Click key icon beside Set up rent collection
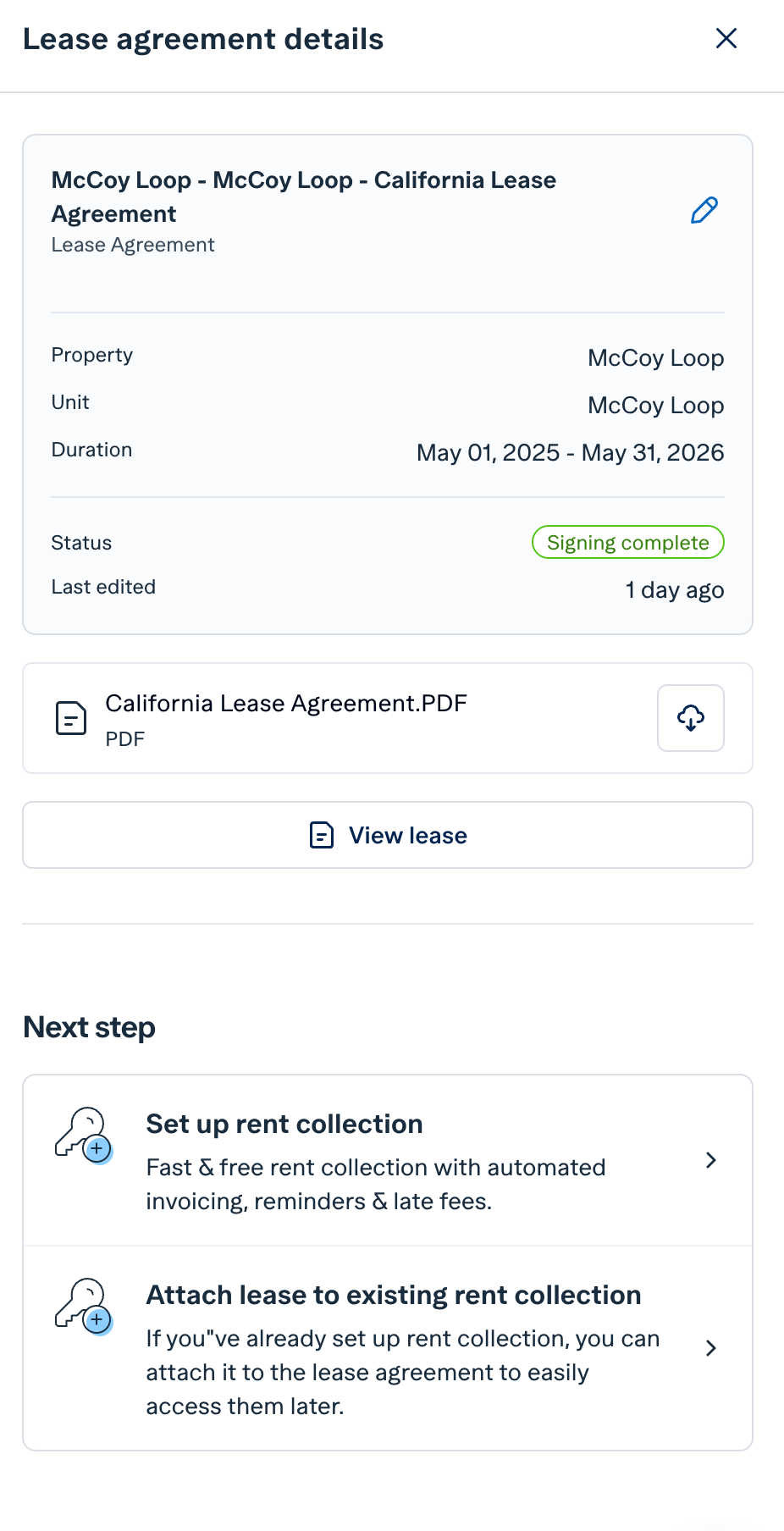The width and height of the screenshot is (784, 1531). pyautogui.click(x=84, y=1136)
